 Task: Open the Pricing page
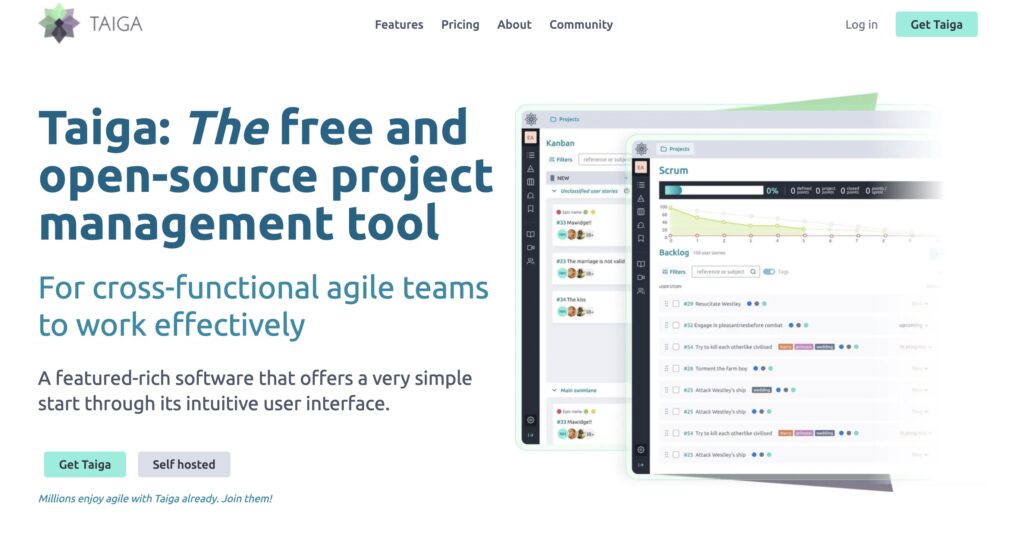point(460,25)
